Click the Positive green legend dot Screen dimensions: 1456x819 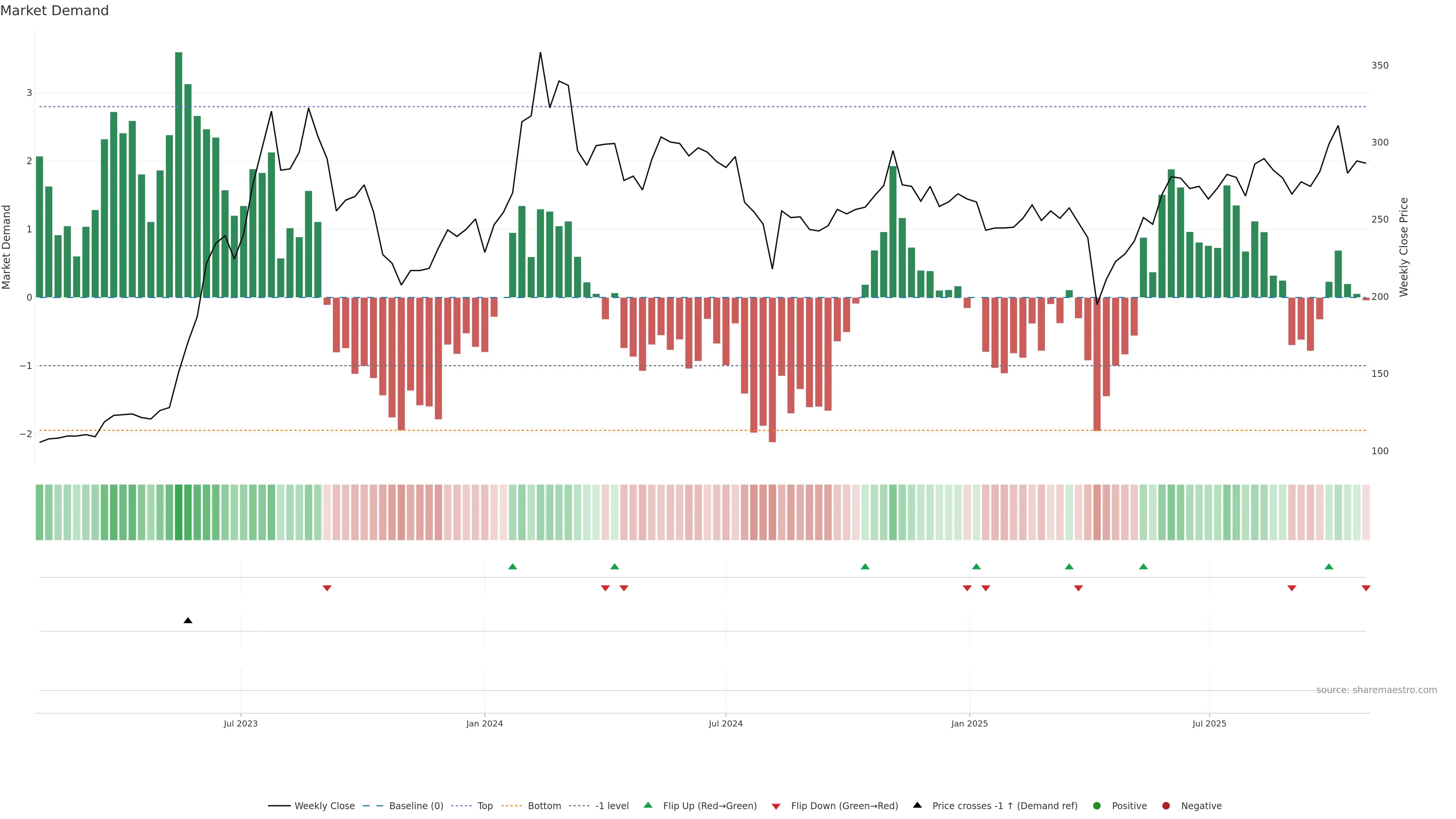pos(1097,806)
